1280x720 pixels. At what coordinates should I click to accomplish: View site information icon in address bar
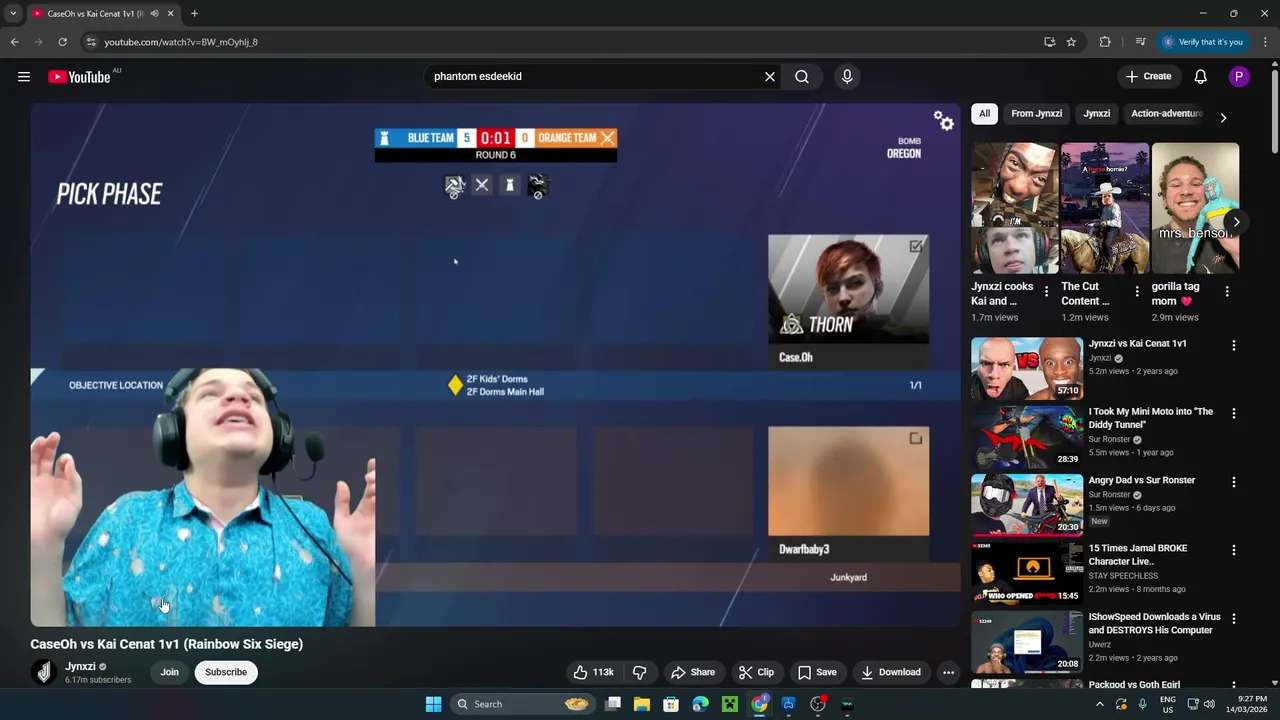91,42
